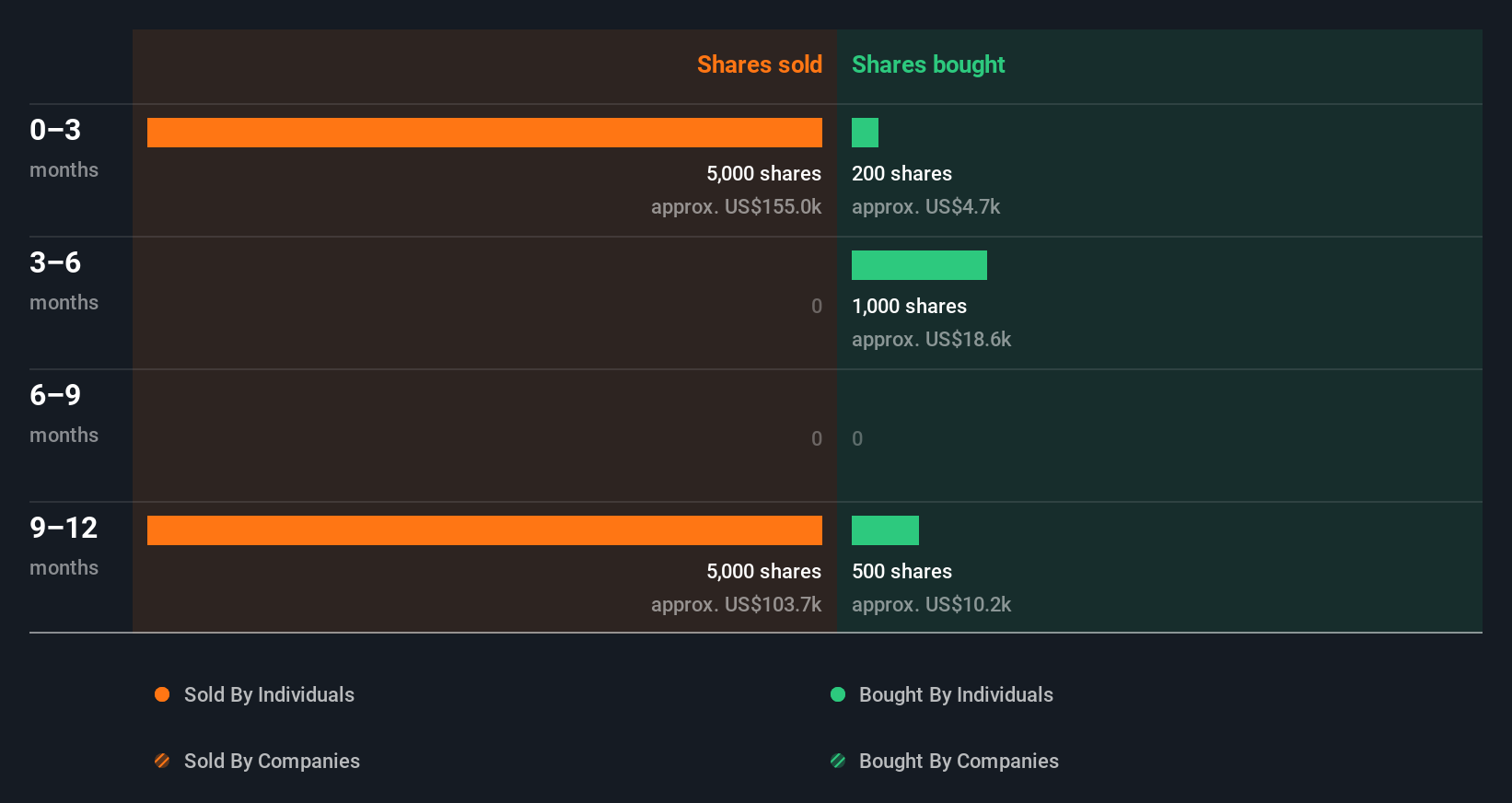Click the orange Sold By Individuals legend dot
The image size is (1512, 803).
pos(162,694)
